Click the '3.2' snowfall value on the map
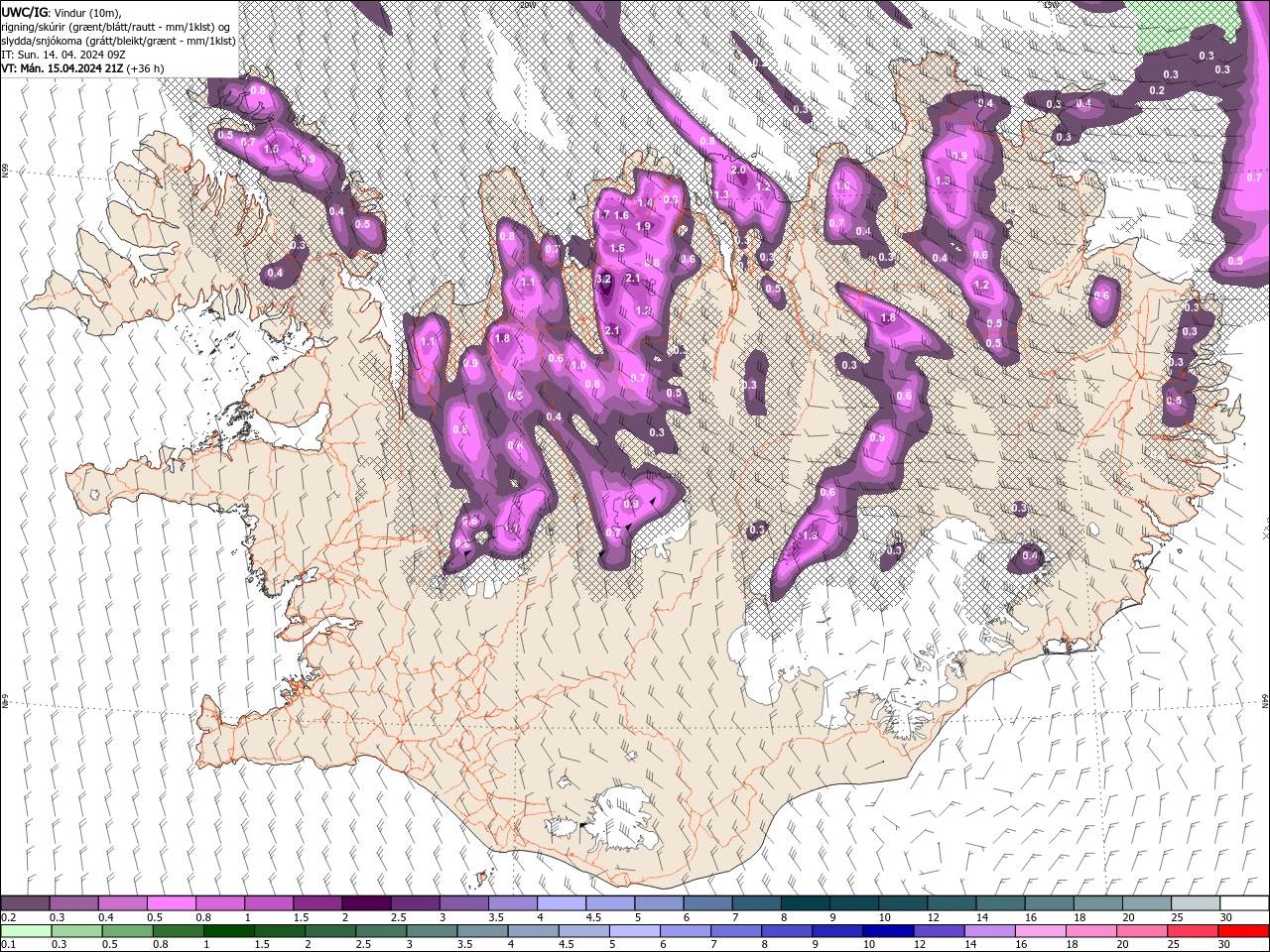 pos(603,280)
